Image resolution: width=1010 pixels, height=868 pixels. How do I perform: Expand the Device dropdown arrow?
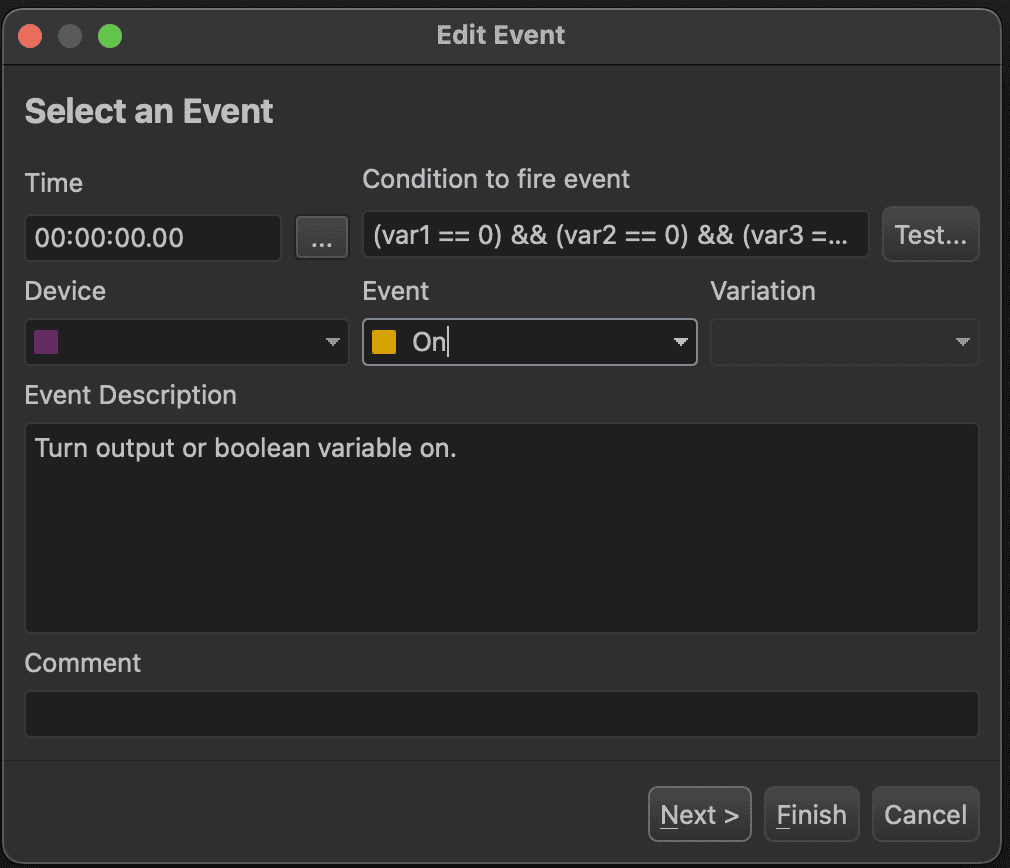333,343
